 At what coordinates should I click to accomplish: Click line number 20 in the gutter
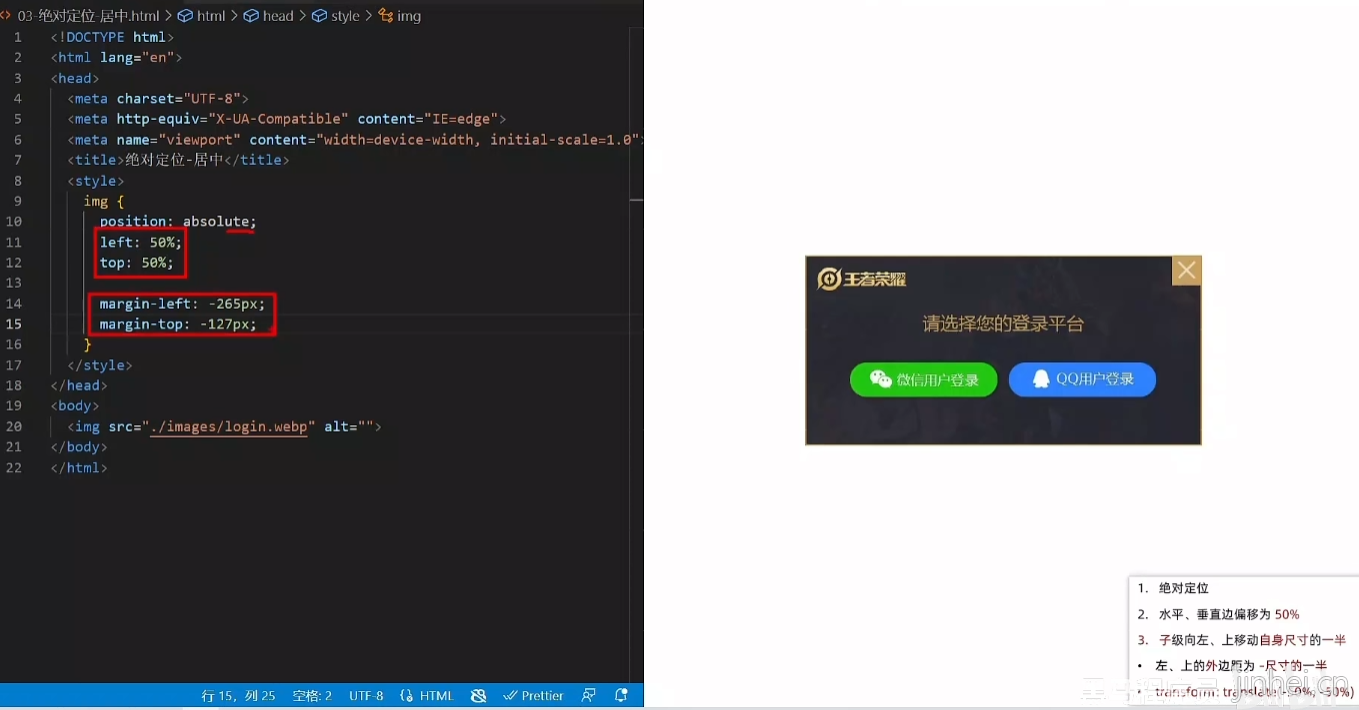click(14, 426)
